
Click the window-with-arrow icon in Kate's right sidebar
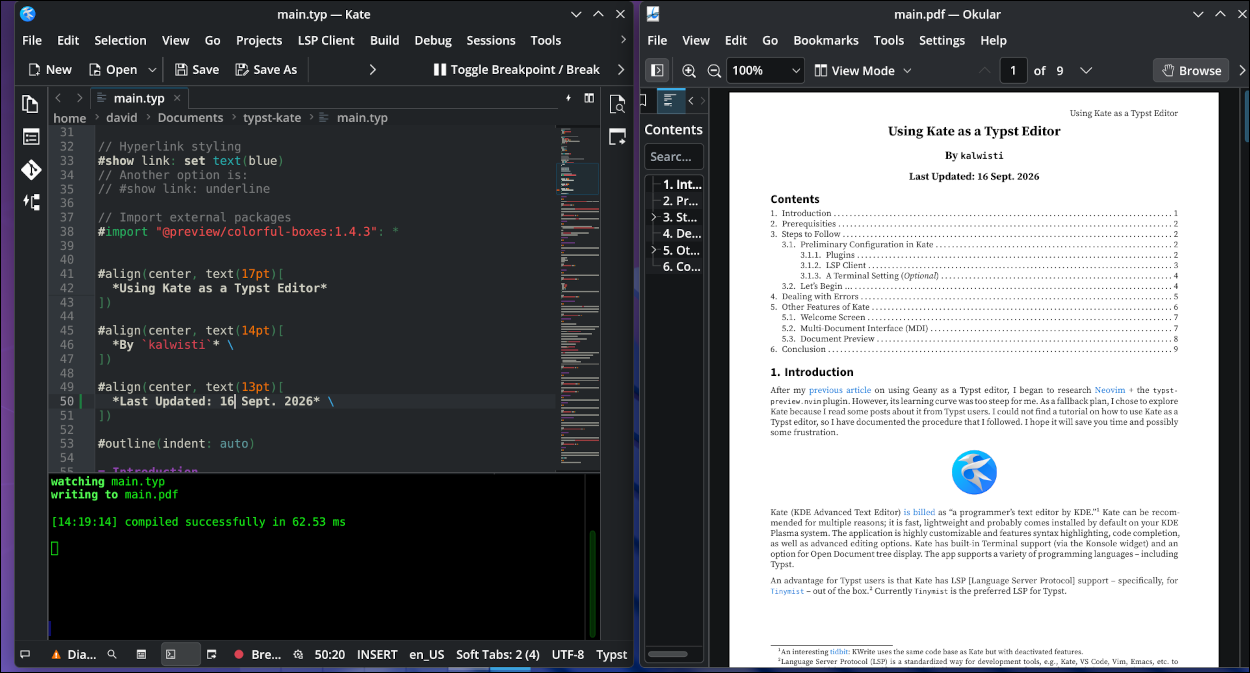pyautogui.click(x=617, y=137)
